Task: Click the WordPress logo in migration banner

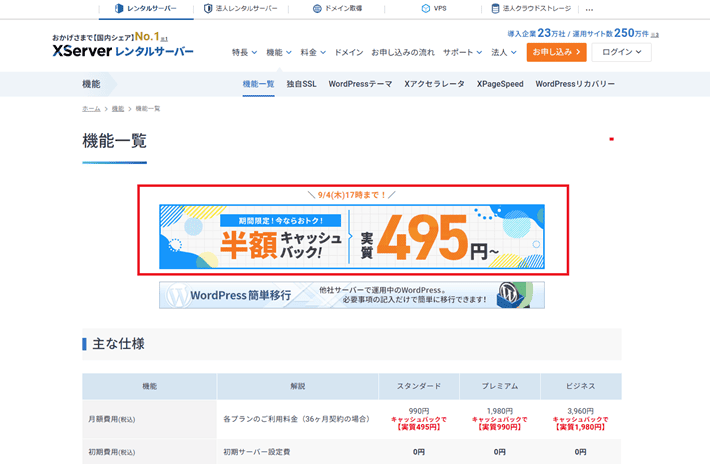Action: coord(178,296)
